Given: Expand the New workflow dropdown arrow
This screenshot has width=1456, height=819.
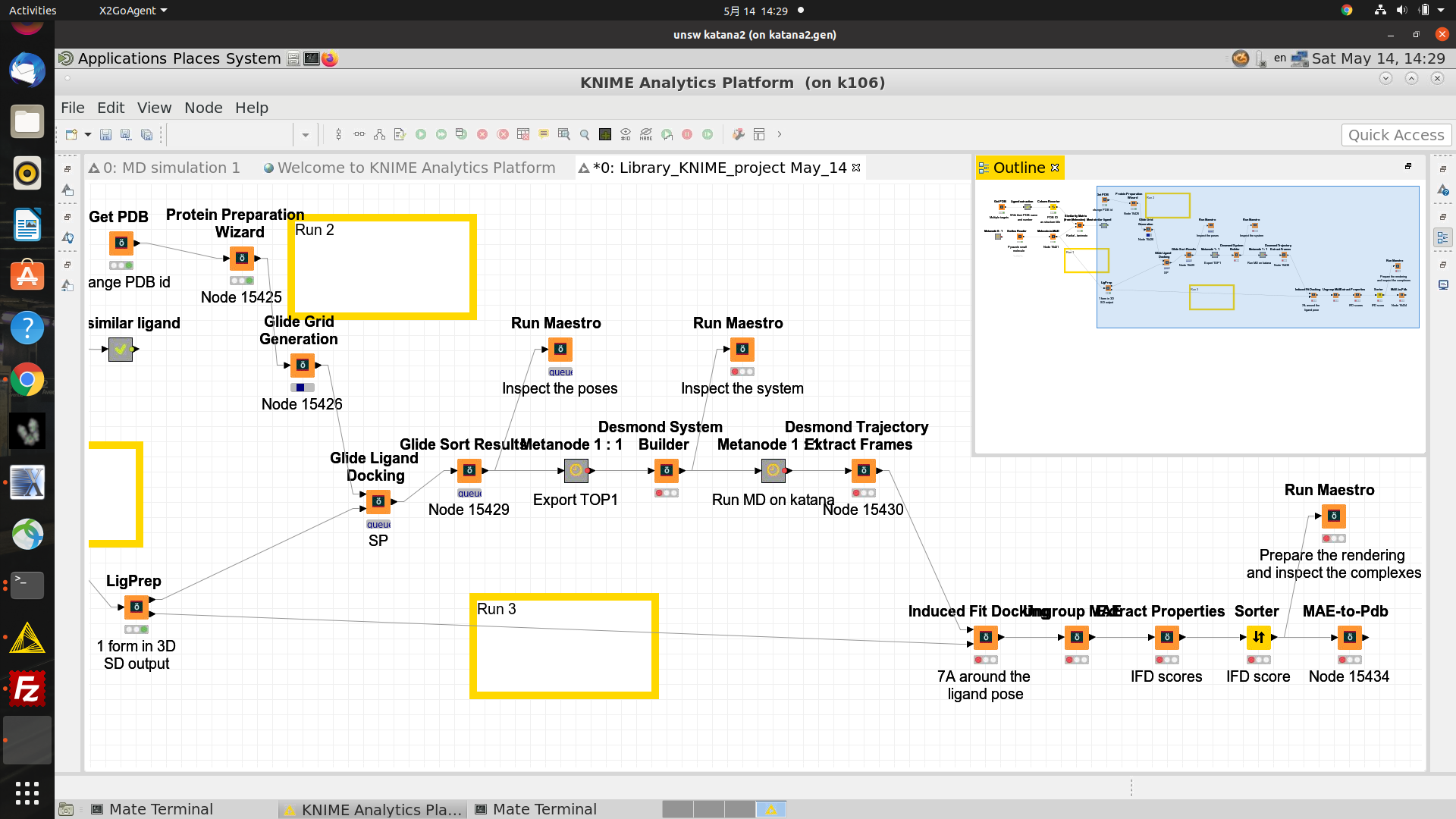Looking at the screenshot, I should [88, 134].
